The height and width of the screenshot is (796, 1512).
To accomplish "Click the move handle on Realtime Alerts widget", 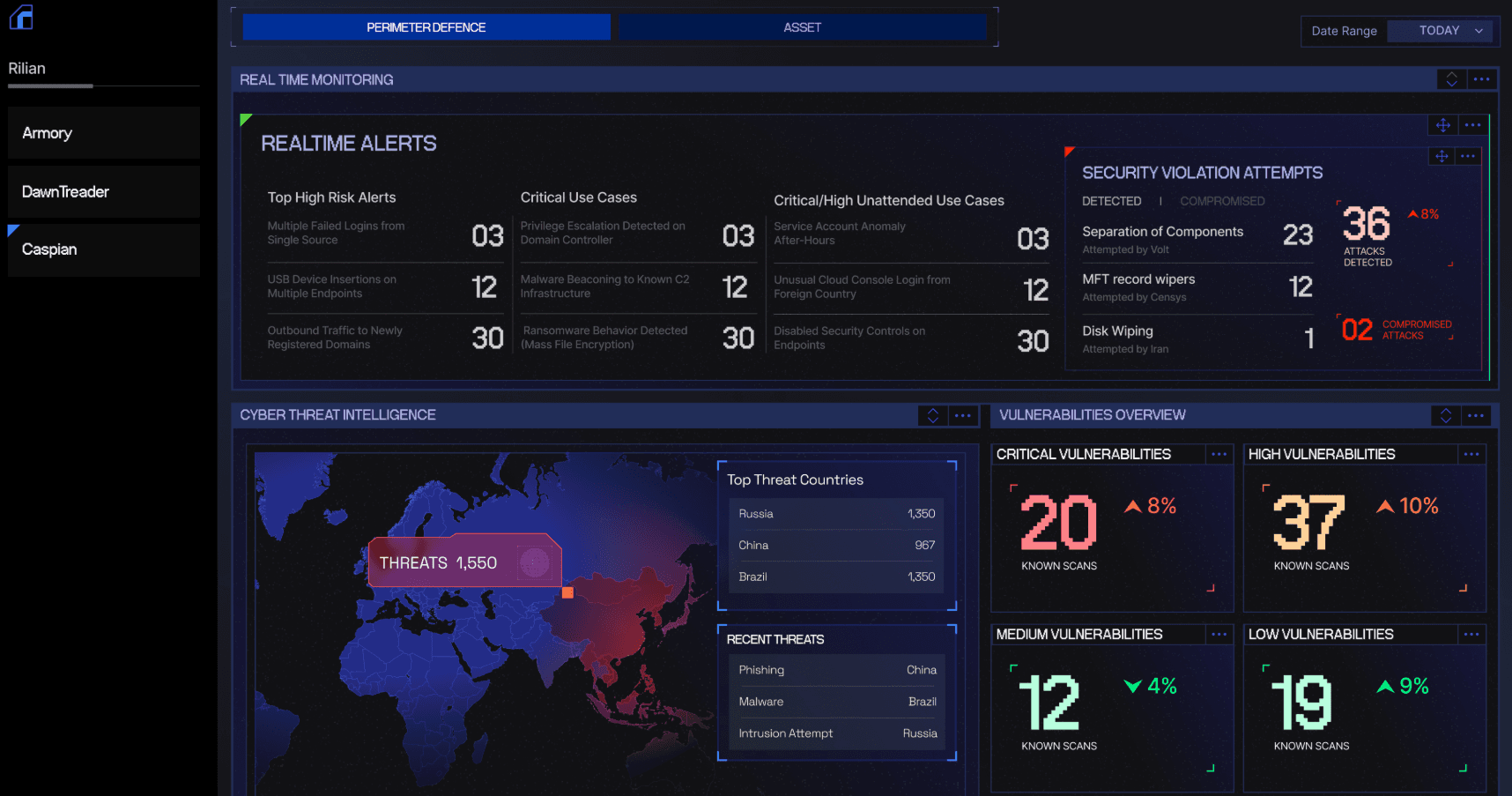I will tap(1443, 125).
